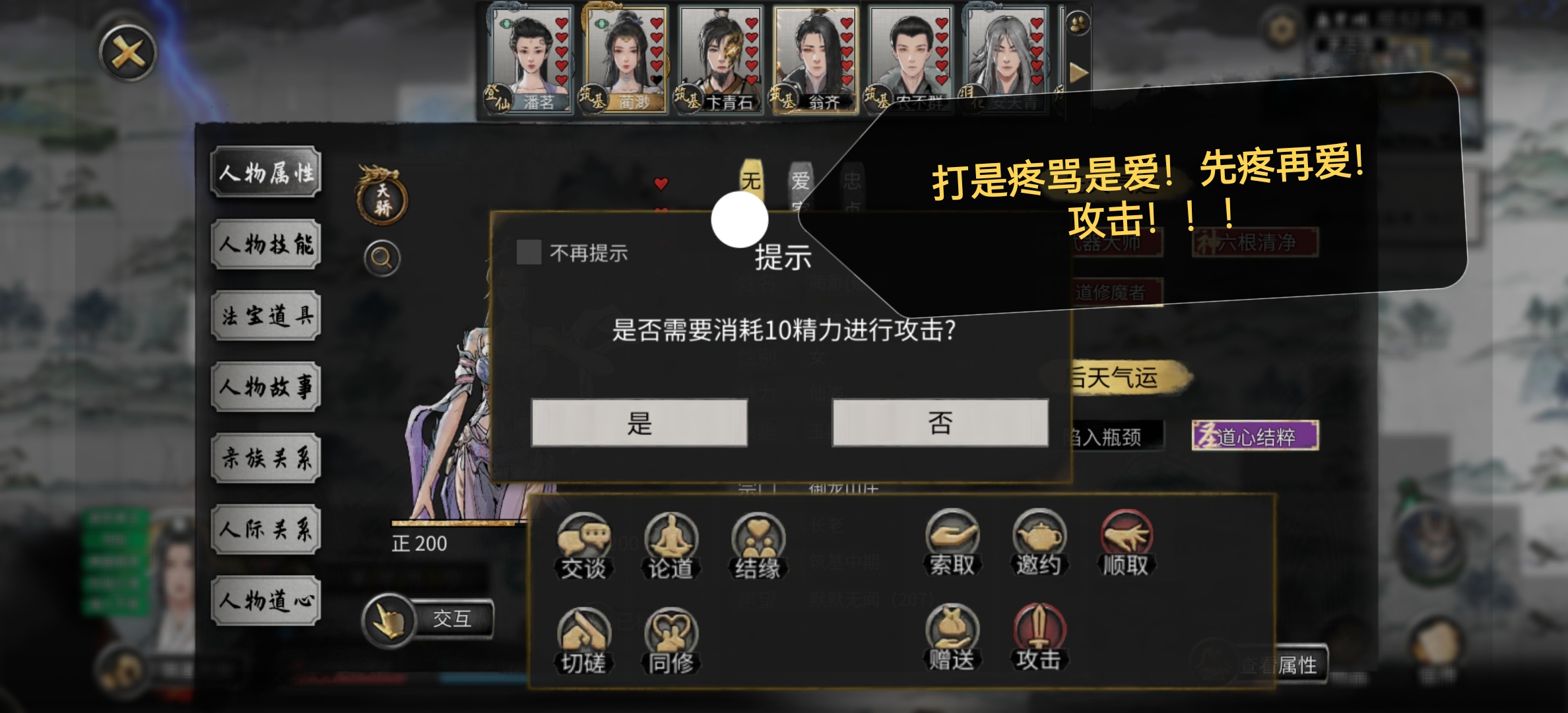Confirm attack with 是 button
Screen dimensions: 1568x713
click(x=639, y=423)
